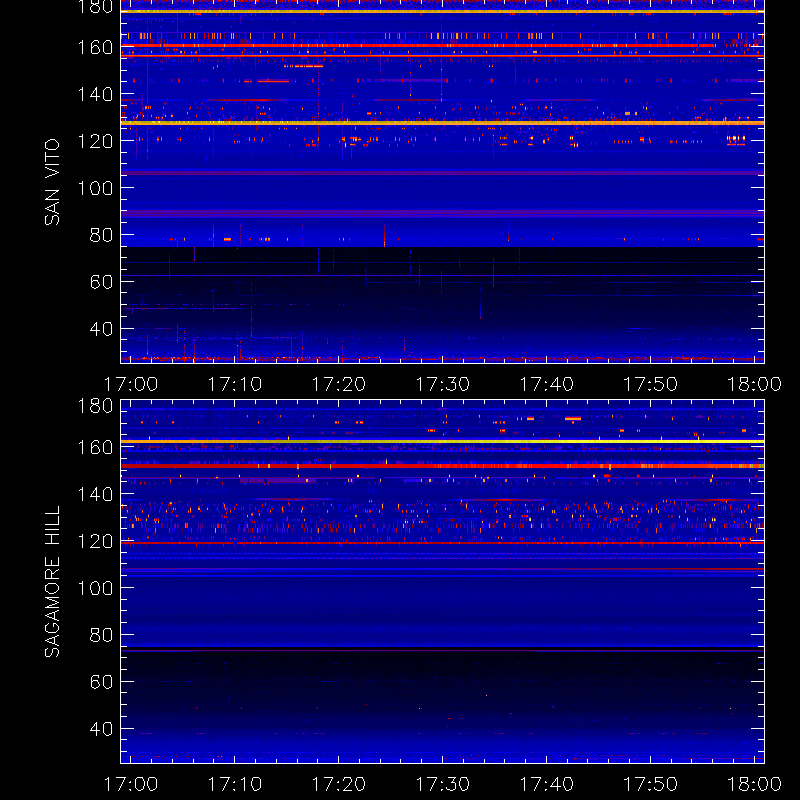
Task: Click 17:10 time label under SAGAMORE HILL plot
Action: point(235,784)
